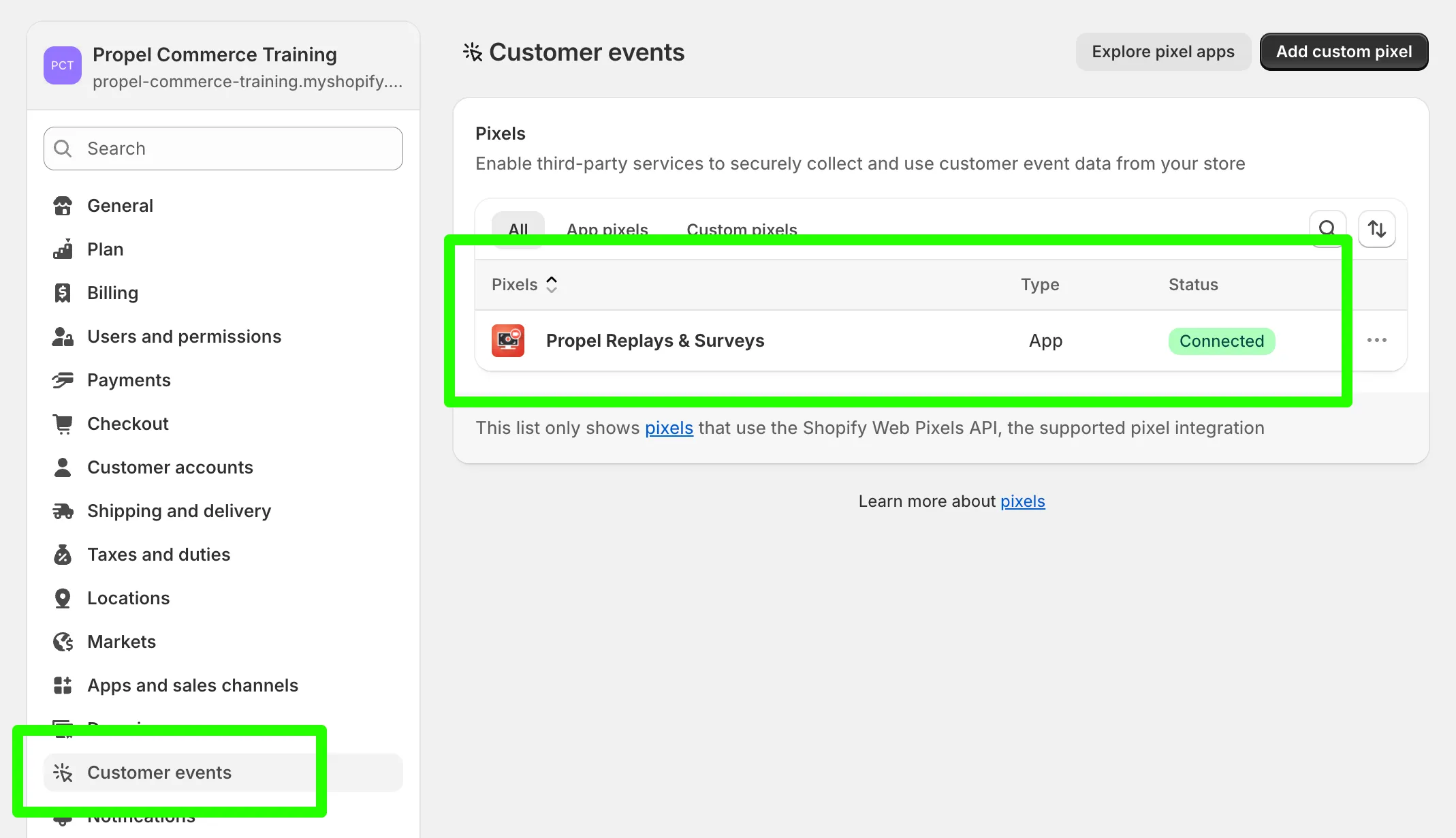
Task: Open pixel search with the magnifier button
Action: tap(1327, 229)
